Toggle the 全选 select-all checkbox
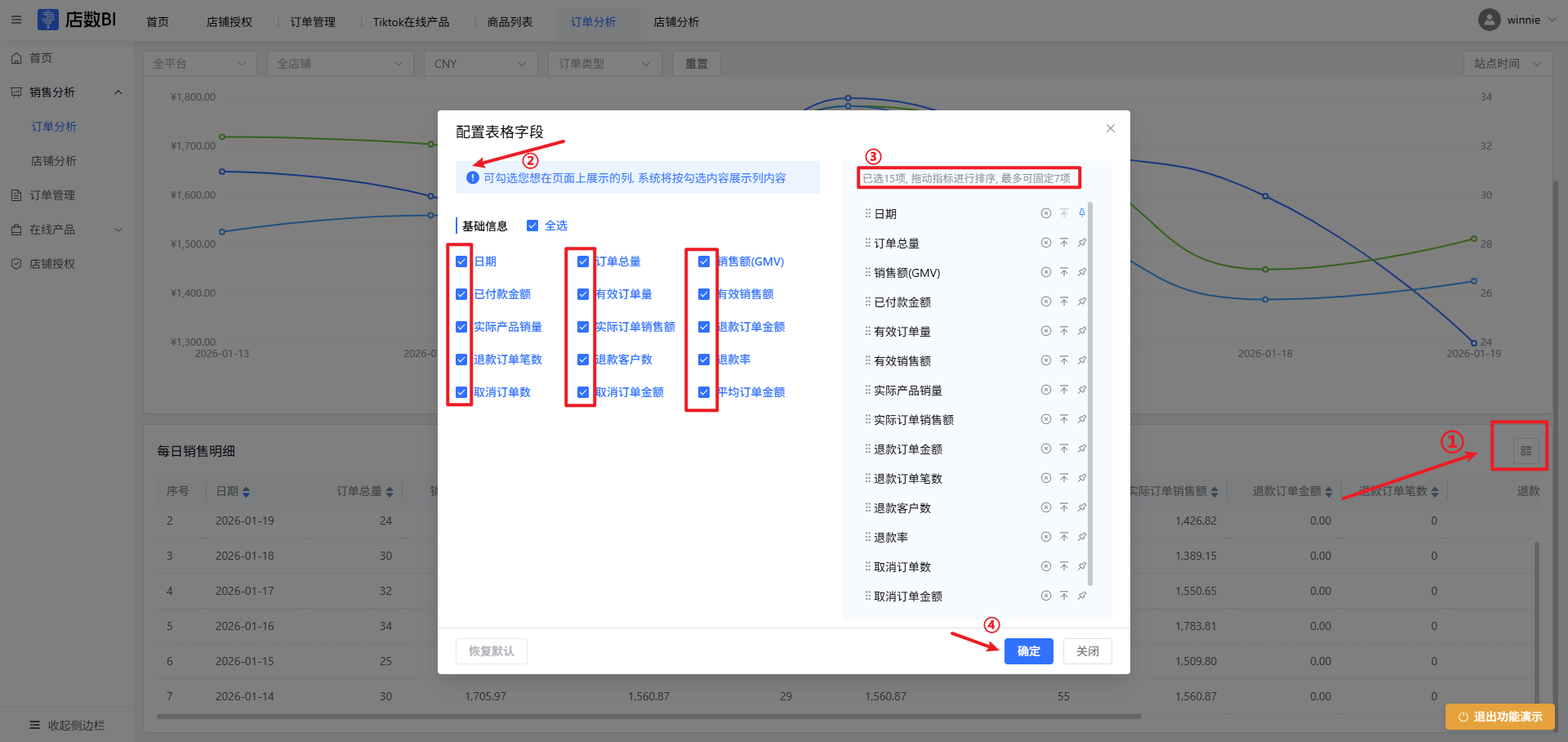 pyautogui.click(x=532, y=226)
